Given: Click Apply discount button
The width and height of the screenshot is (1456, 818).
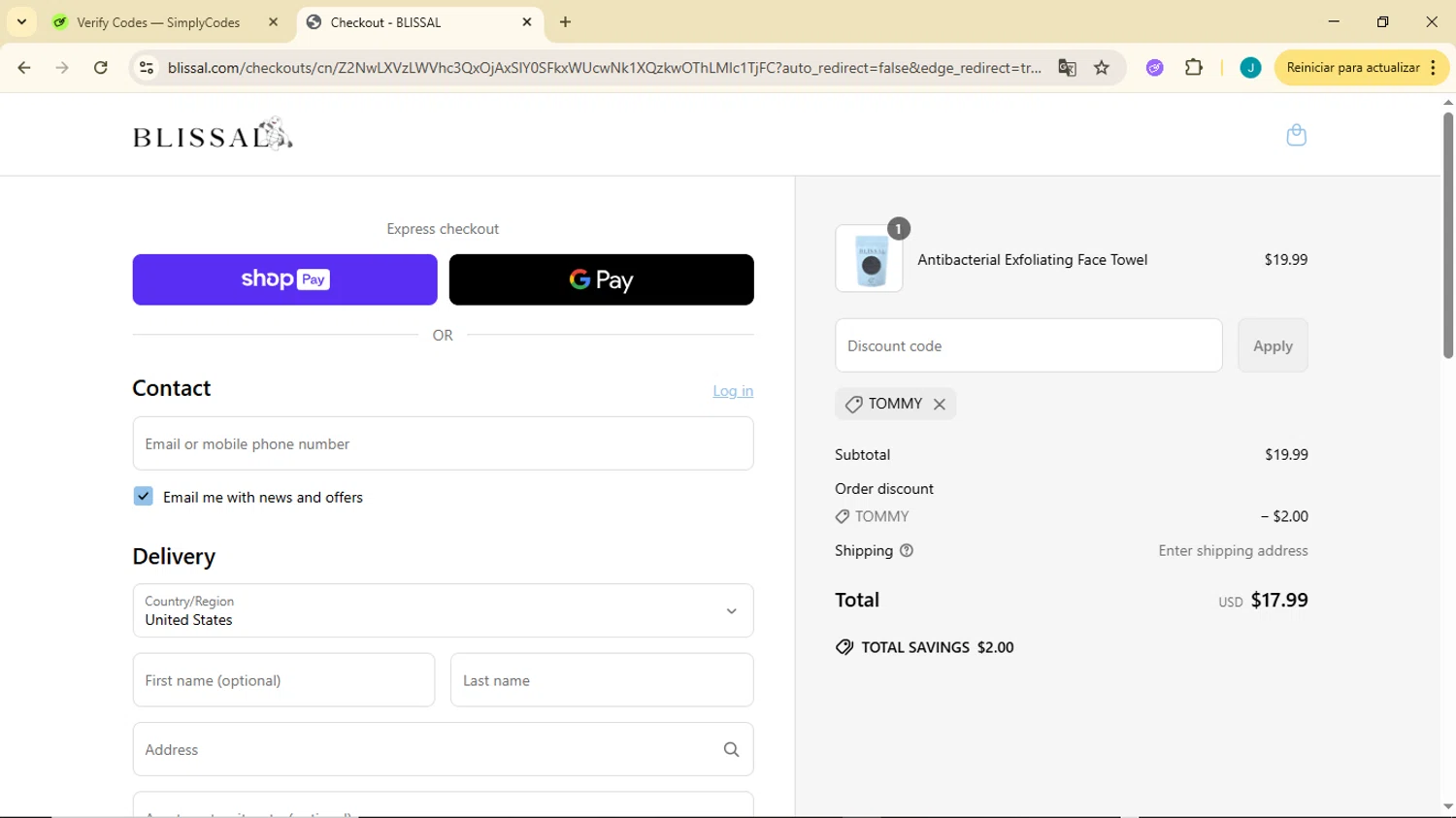Looking at the screenshot, I should point(1273,345).
